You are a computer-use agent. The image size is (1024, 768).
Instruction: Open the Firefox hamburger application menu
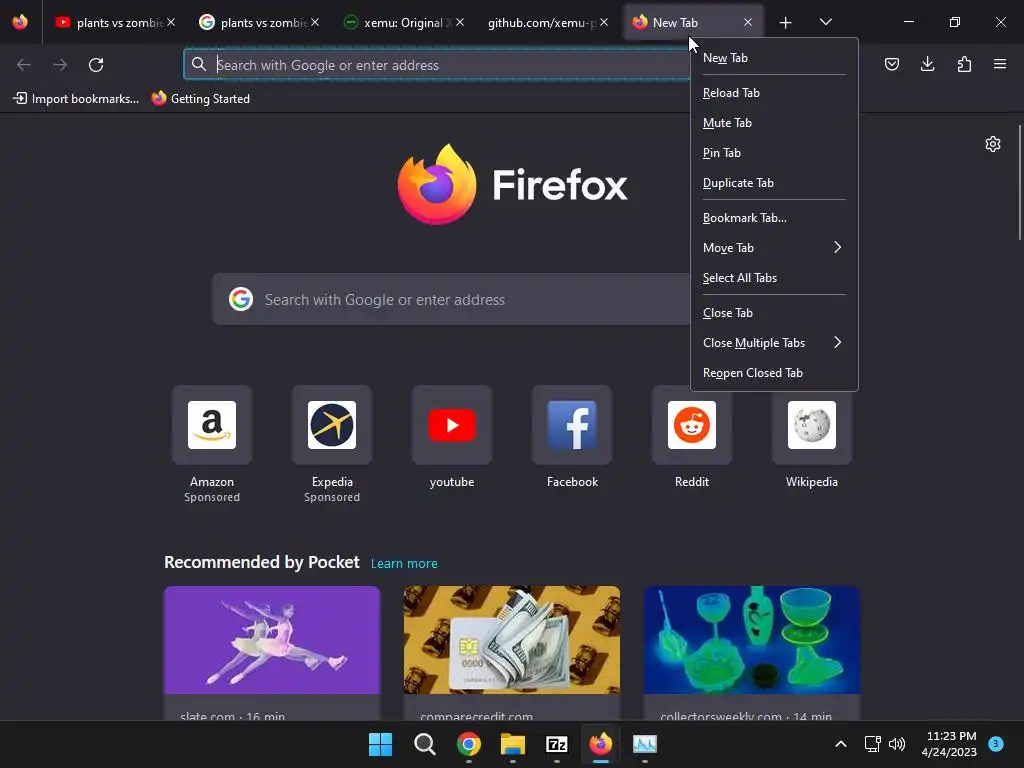coord(1000,64)
